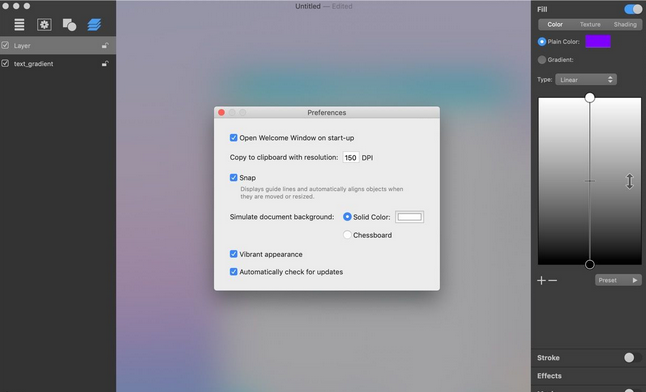Switch to the Texture tab
Screen dimensions: 646x392
tap(590, 24)
